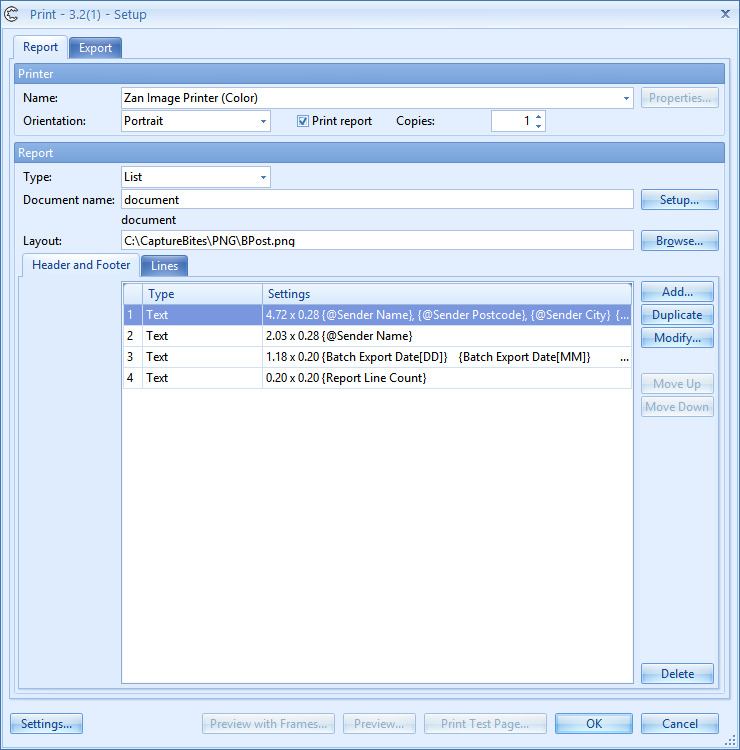Duplicate the selected text row
Image resolution: width=740 pixels, height=750 pixels.
point(677,315)
